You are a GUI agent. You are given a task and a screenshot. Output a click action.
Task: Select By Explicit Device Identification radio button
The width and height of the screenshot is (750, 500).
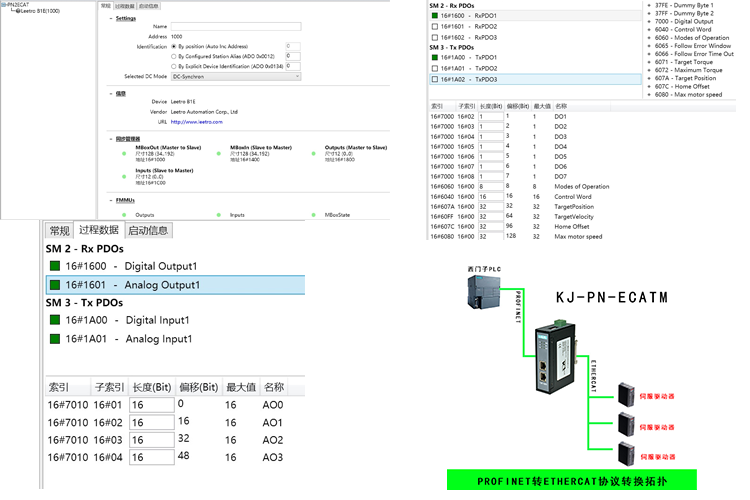174,67
